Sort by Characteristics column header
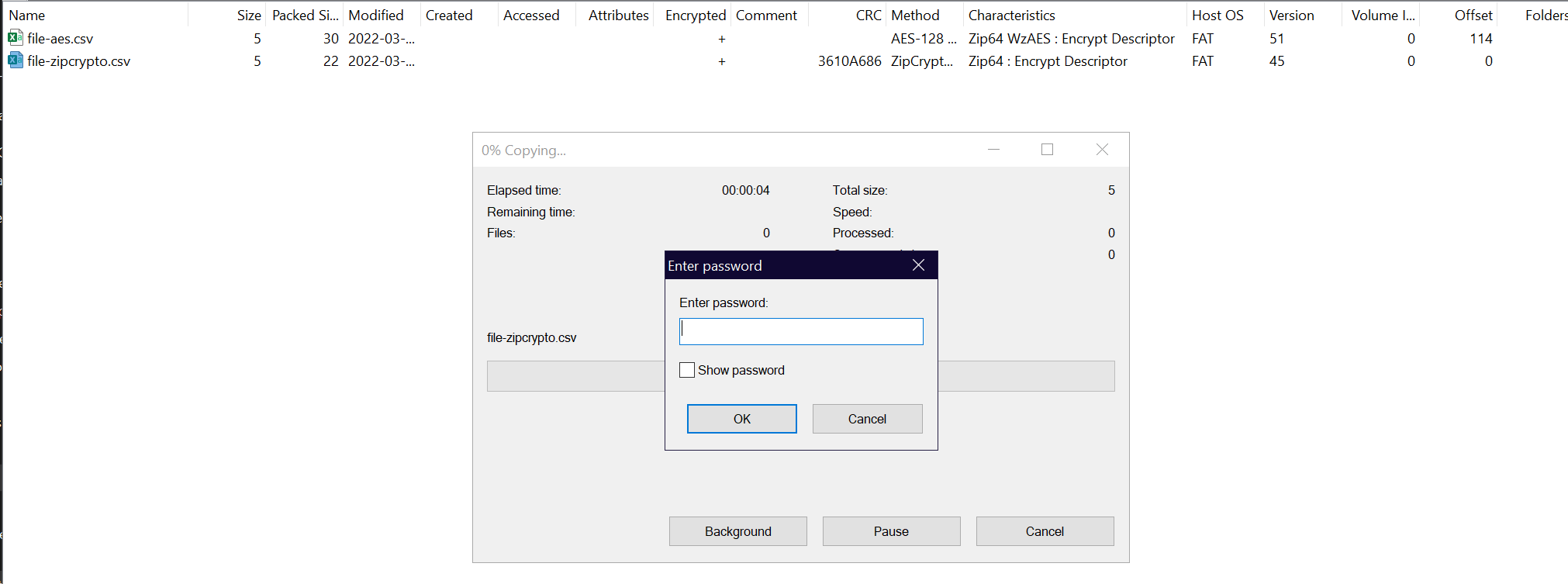The height and width of the screenshot is (584, 1568). (1011, 16)
